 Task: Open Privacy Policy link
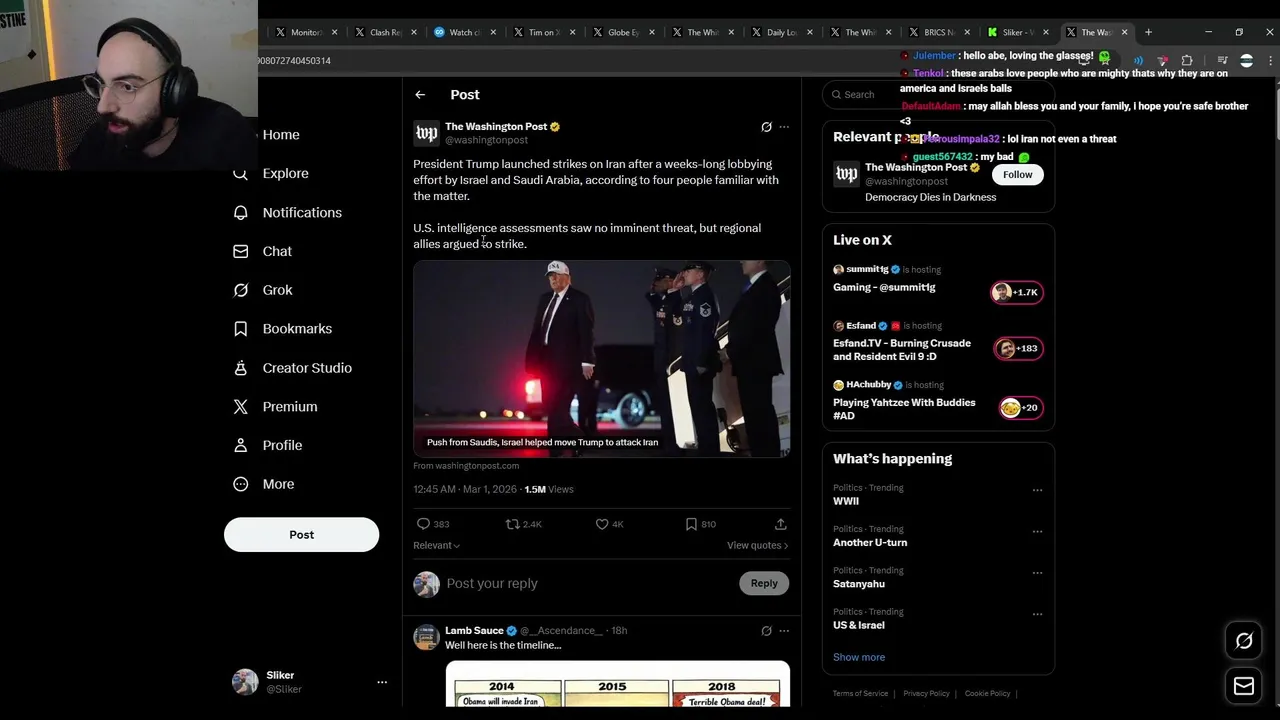tap(926, 694)
